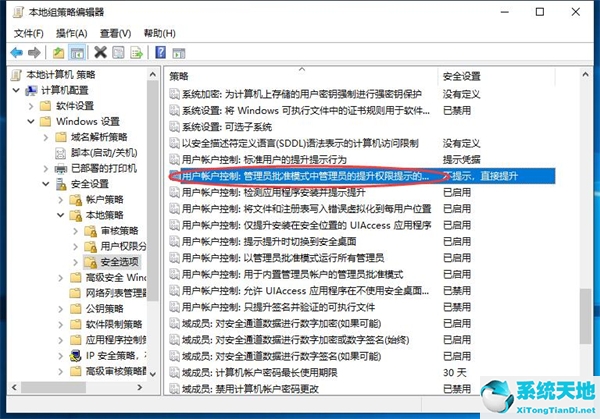
Task: Click the 公钥策略 folder icon
Action: (x=76, y=309)
